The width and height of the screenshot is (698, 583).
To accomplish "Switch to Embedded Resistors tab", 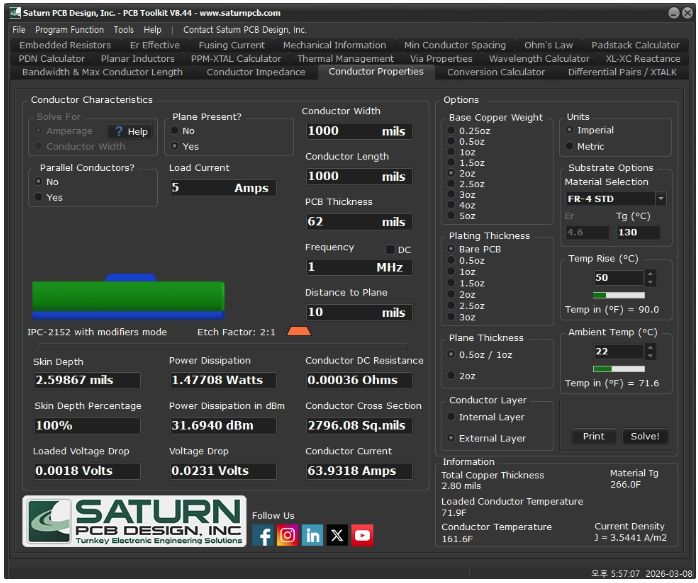I will (65, 45).
